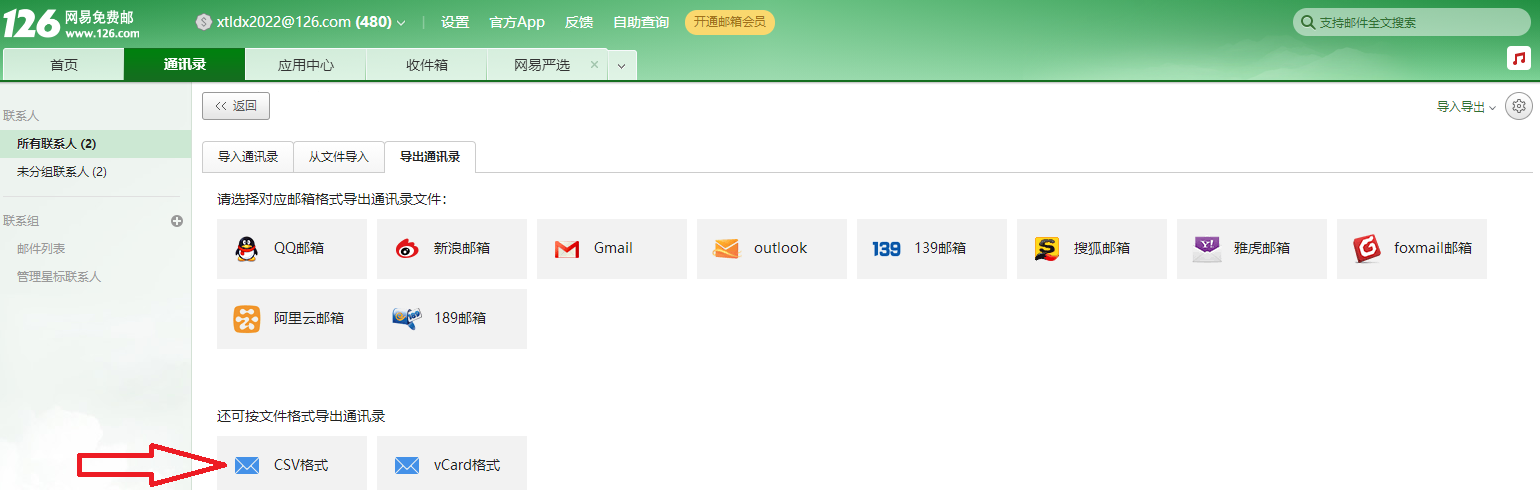Select the 导出通讯录 sub-tab
The image size is (1540, 490).
pos(430,157)
